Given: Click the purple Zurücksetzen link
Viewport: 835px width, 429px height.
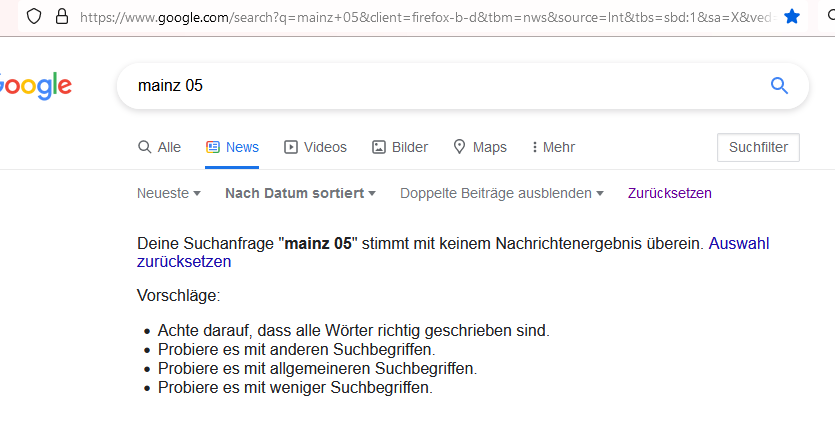Looking at the screenshot, I should coord(669,193).
